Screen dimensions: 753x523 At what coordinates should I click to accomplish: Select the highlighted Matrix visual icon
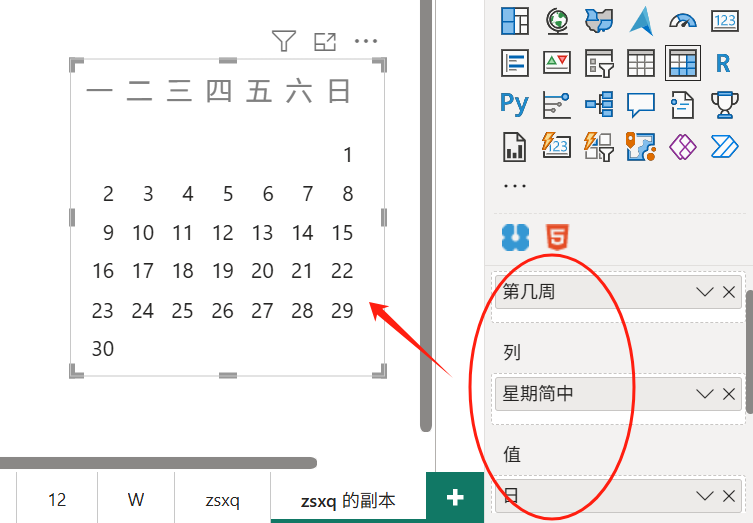683,63
